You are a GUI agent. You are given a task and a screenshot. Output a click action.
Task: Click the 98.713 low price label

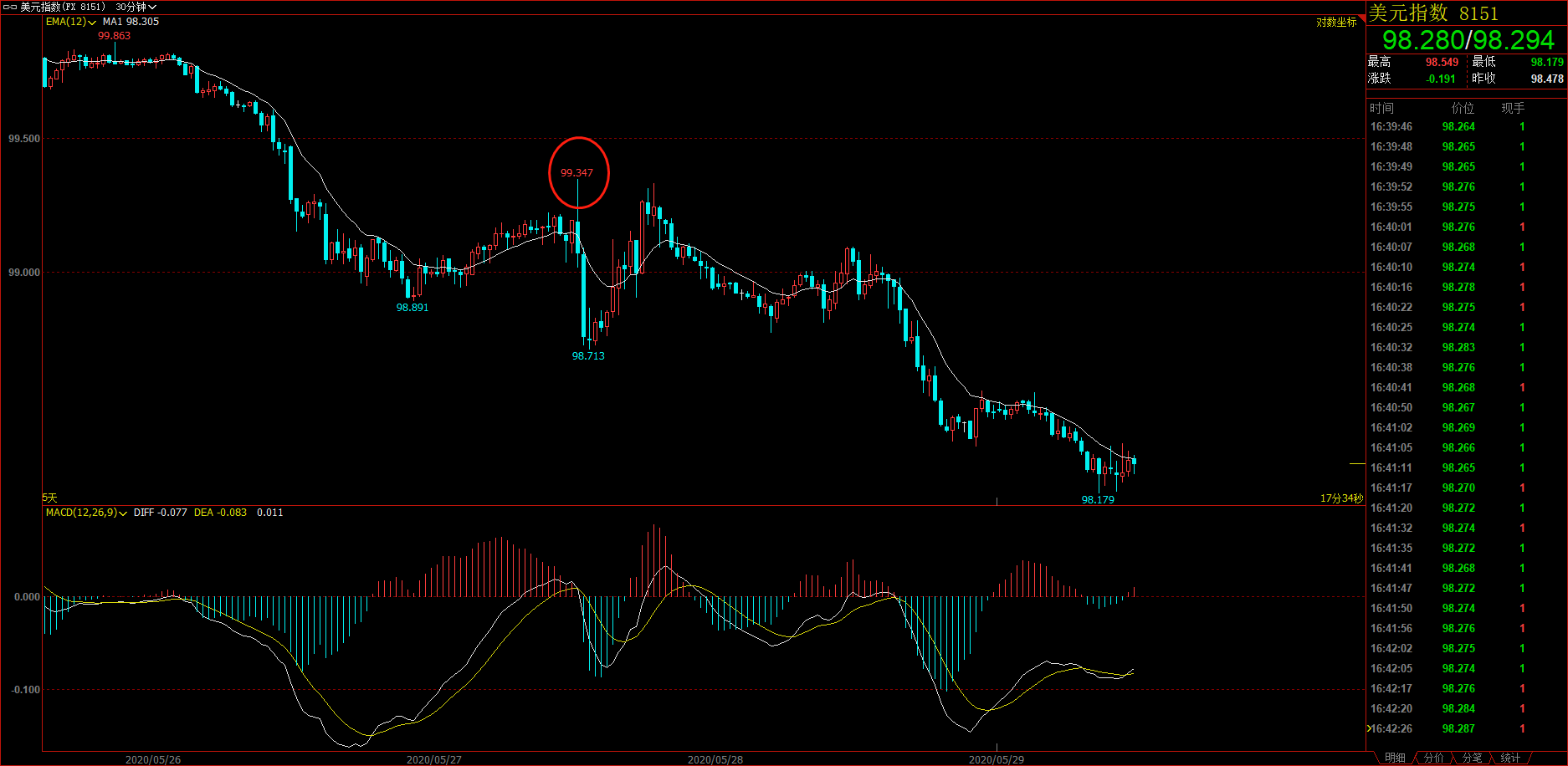tap(588, 356)
